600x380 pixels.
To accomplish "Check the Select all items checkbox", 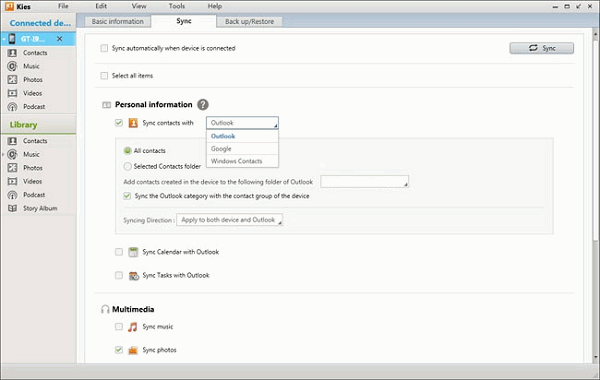I will coord(104,76).
